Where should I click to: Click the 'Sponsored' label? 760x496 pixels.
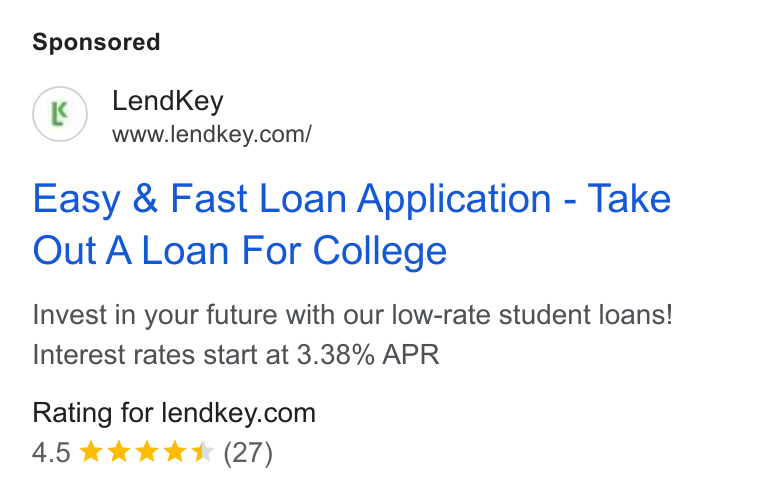[x=96, y=42]
